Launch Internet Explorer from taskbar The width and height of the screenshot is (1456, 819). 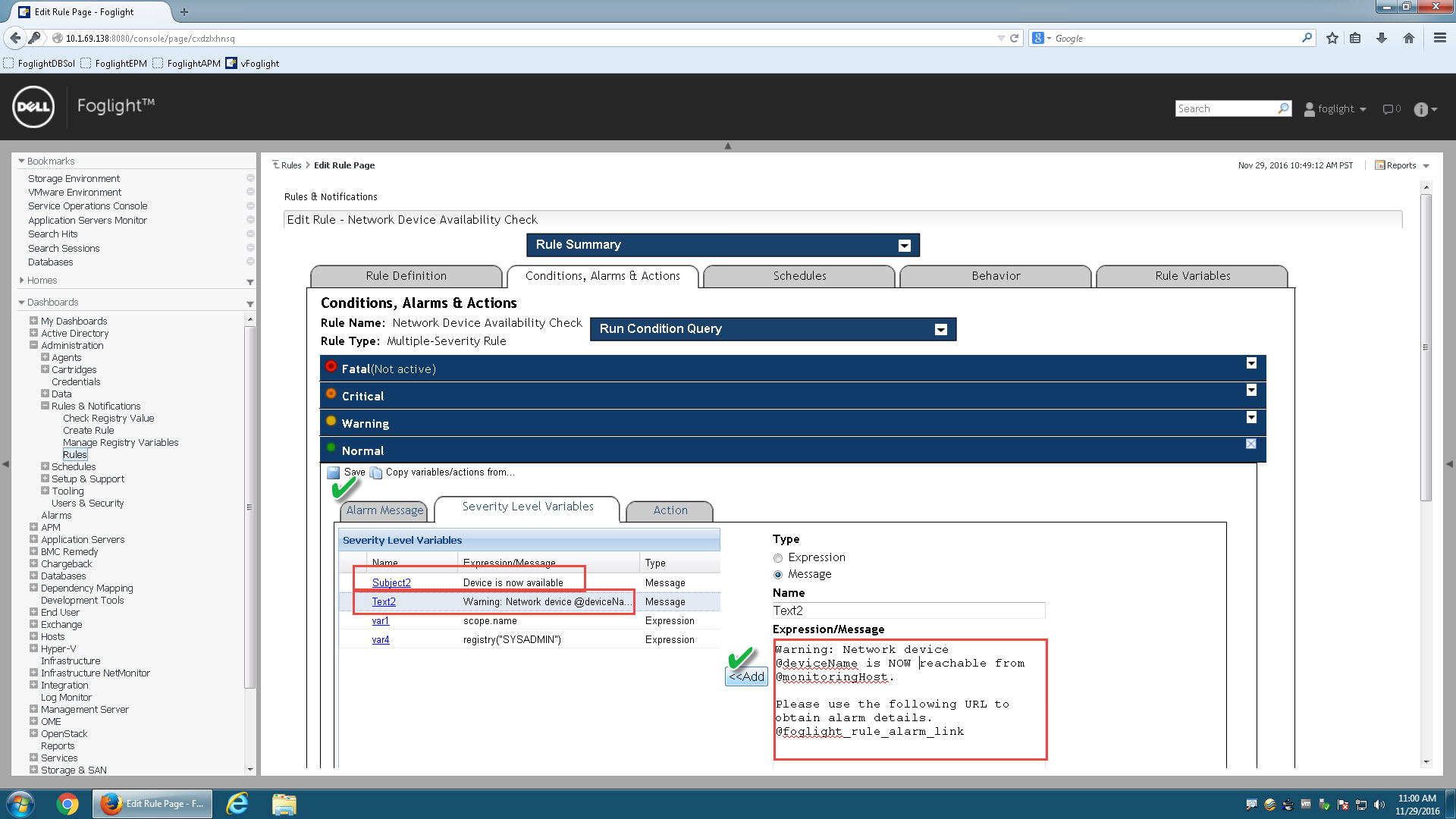[x=237, y=804]
